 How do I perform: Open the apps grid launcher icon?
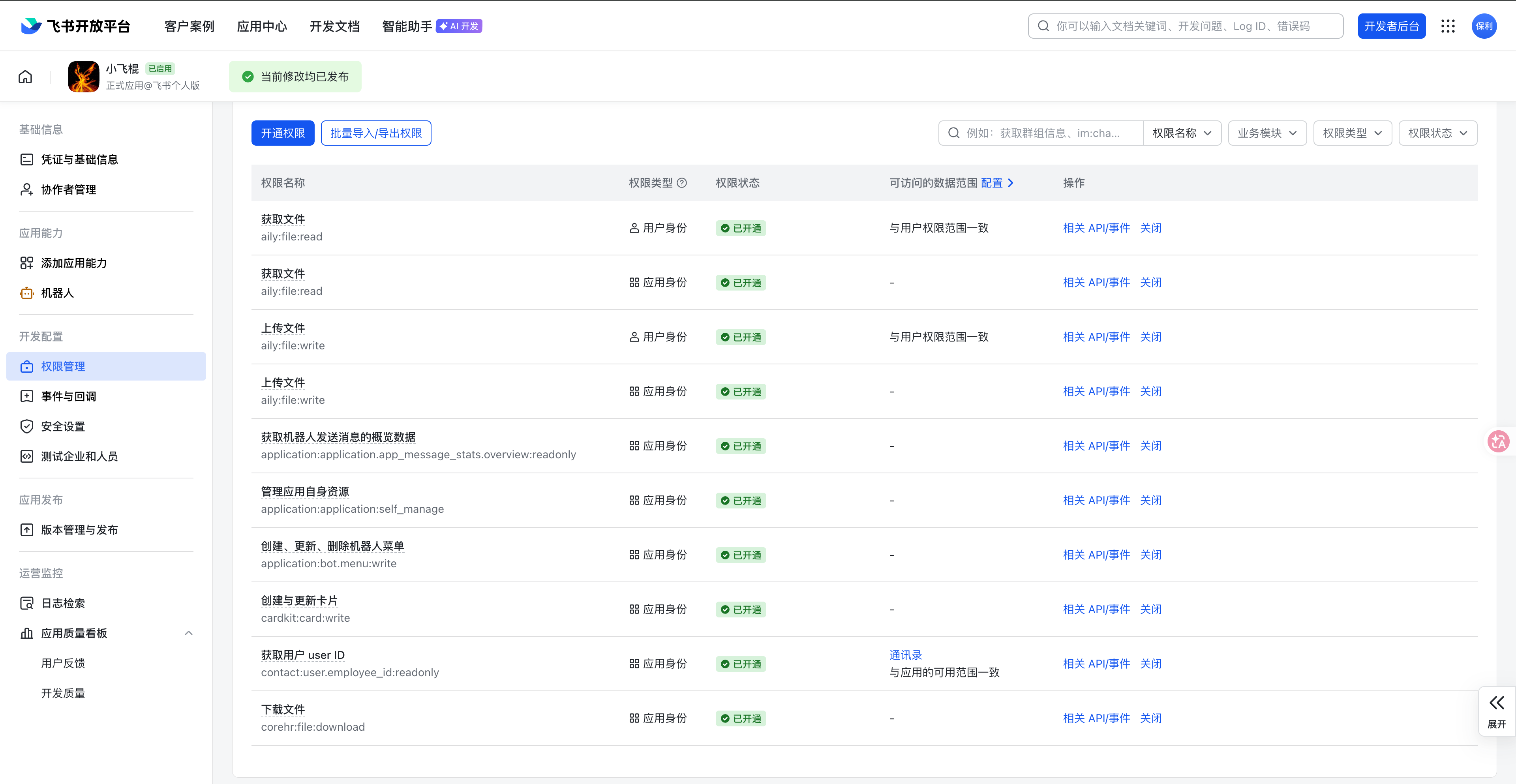coord(1448,26)
